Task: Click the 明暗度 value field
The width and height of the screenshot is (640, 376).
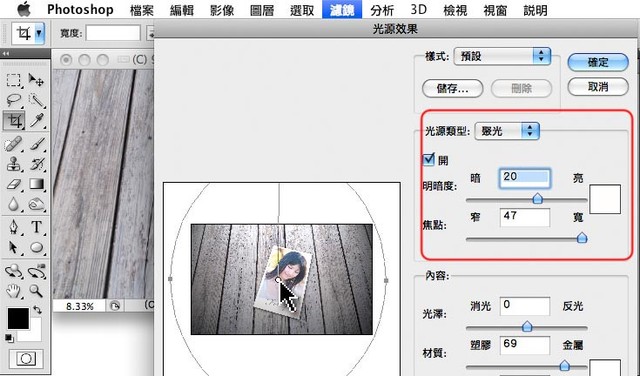Action: pyautogui.click(x=524, y=178)
